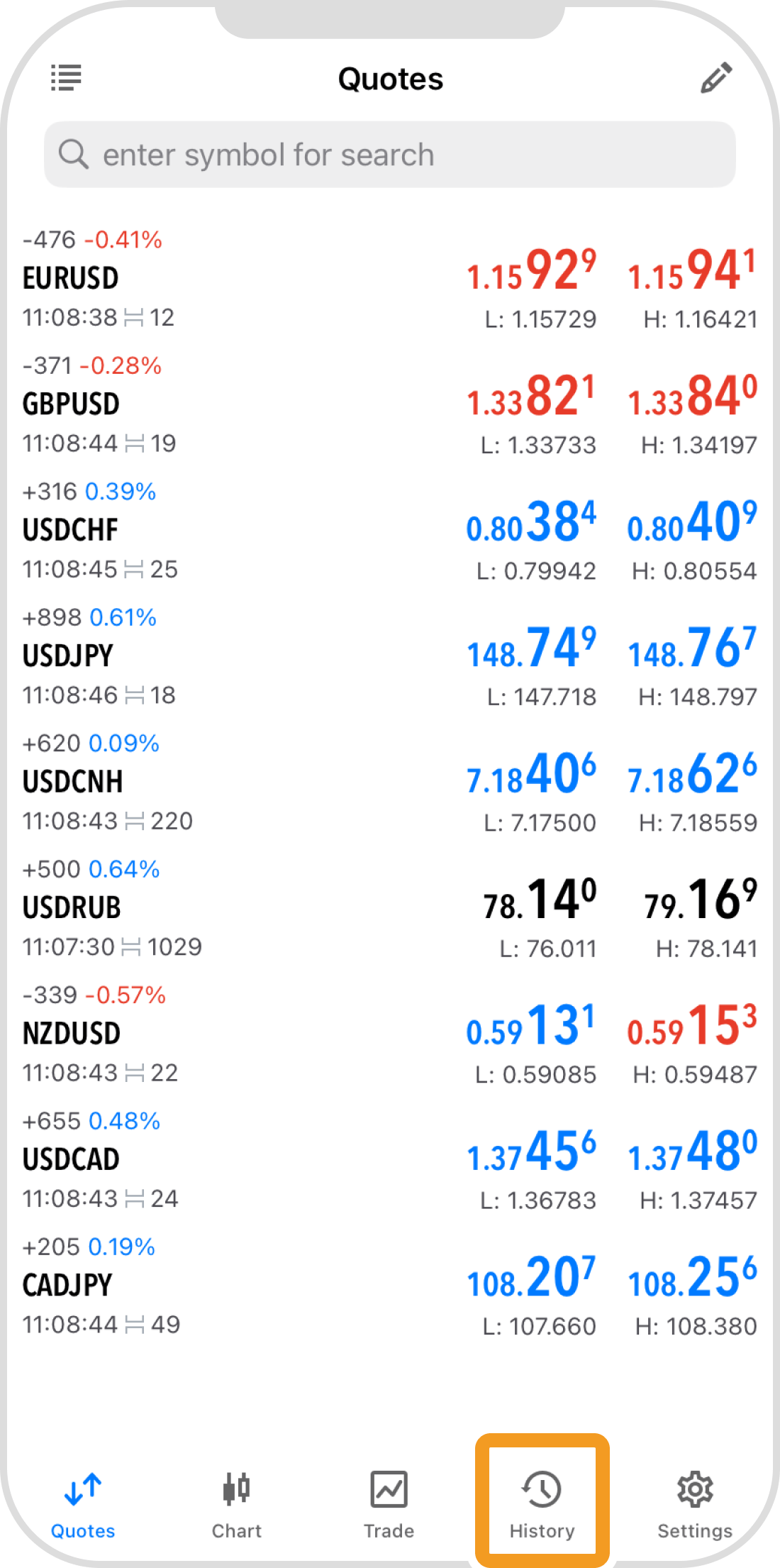Open the symbol list menu icon
The width and height of the screenshot is (780, 1568).
coord(66,77)
